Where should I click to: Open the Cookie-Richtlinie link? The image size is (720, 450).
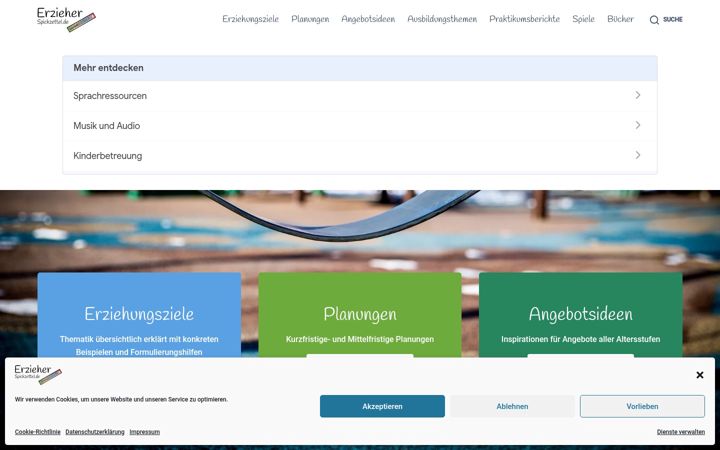(x=38, y=432)
